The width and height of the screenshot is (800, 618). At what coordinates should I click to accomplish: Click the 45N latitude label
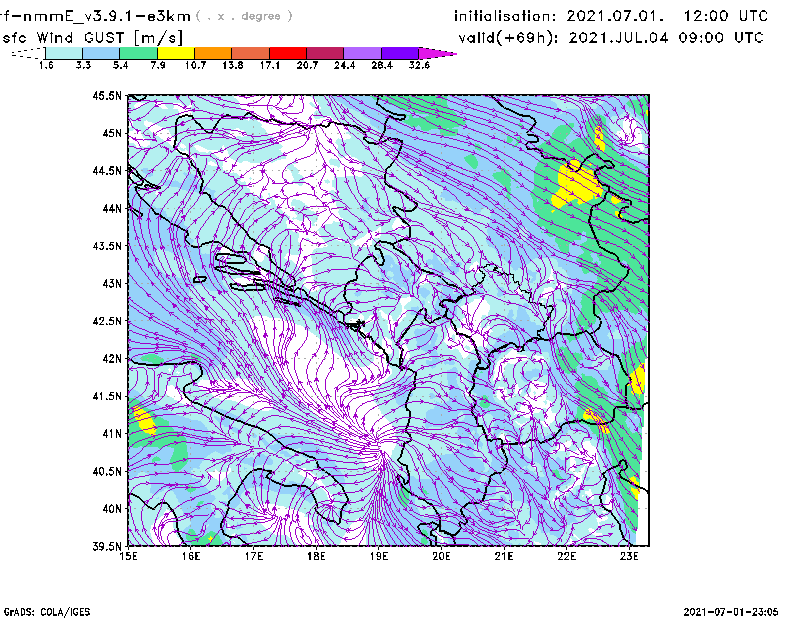(112, 133)
